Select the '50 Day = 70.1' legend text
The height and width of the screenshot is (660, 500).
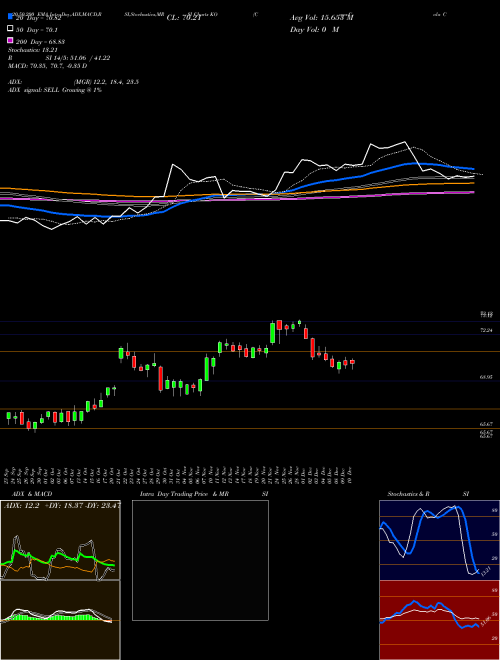pos(37,30)
